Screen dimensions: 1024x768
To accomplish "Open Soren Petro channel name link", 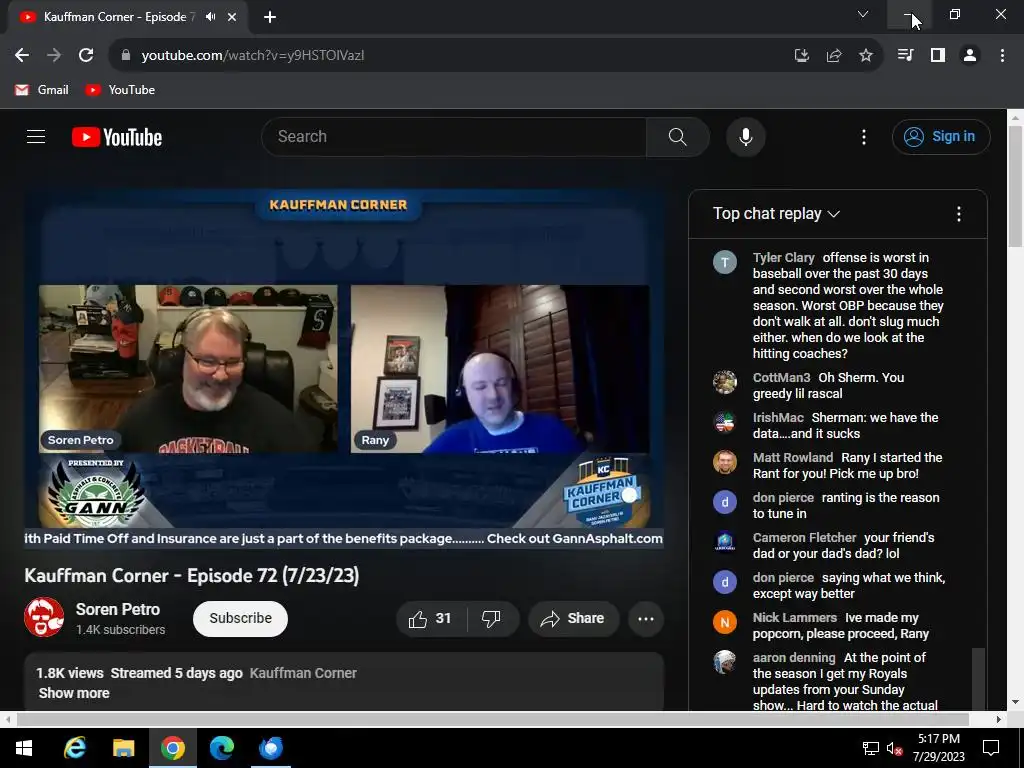I will (x=118, y=609).
